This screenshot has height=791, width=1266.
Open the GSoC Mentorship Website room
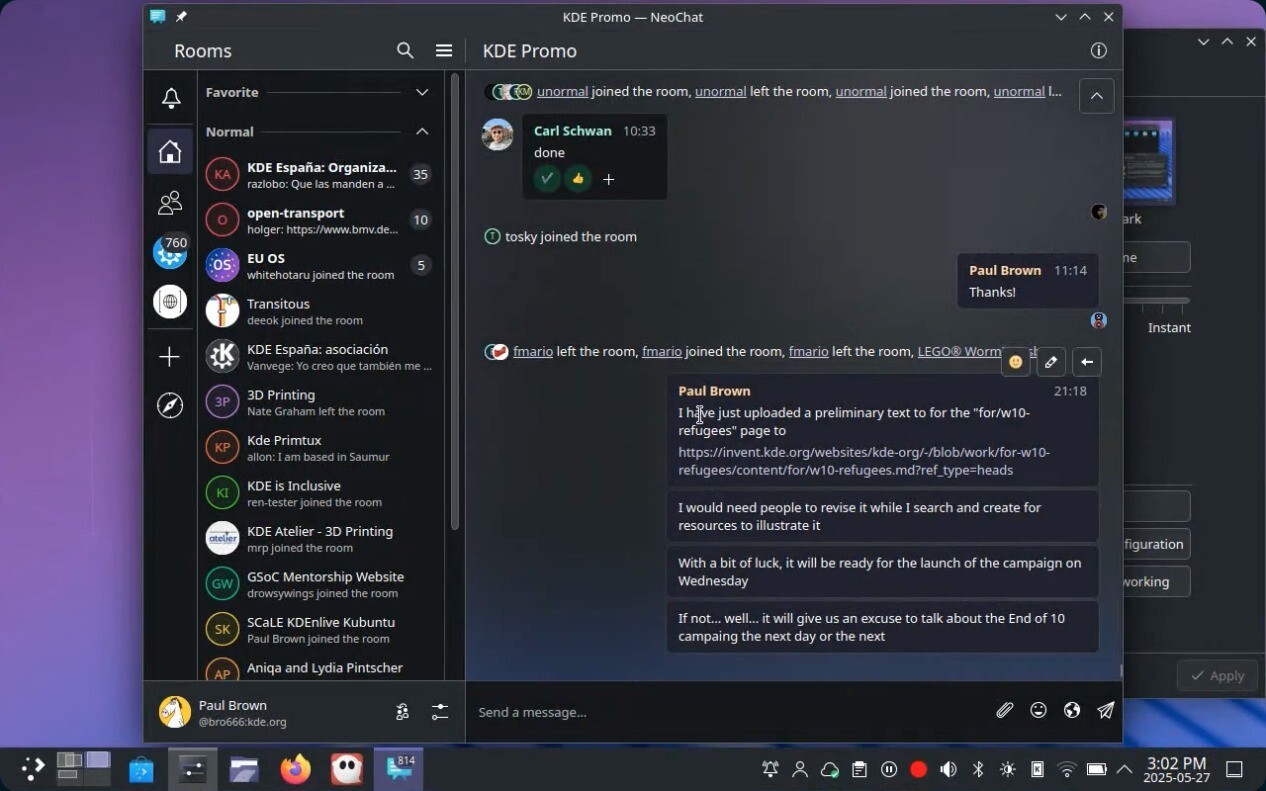pyautogui.click(x=320, y=584)
